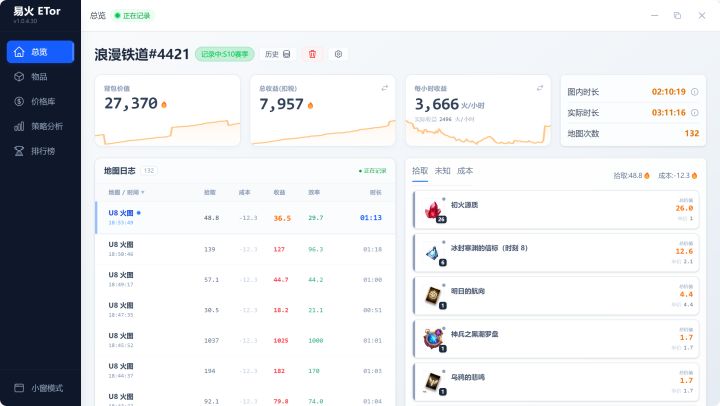Click the 132 map count value
Screen dimensions: 720x406
pos(692,133)
